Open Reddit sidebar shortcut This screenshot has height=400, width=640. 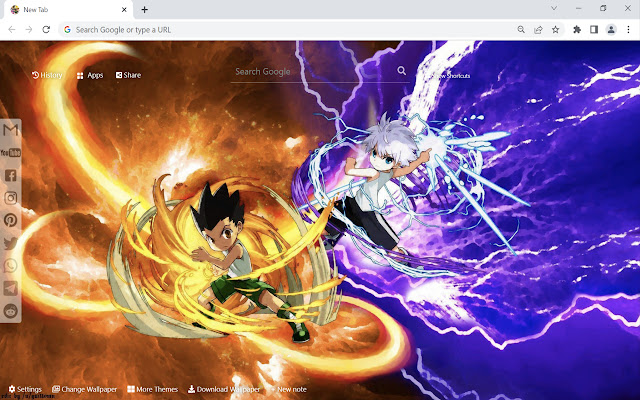coord(11,311)
